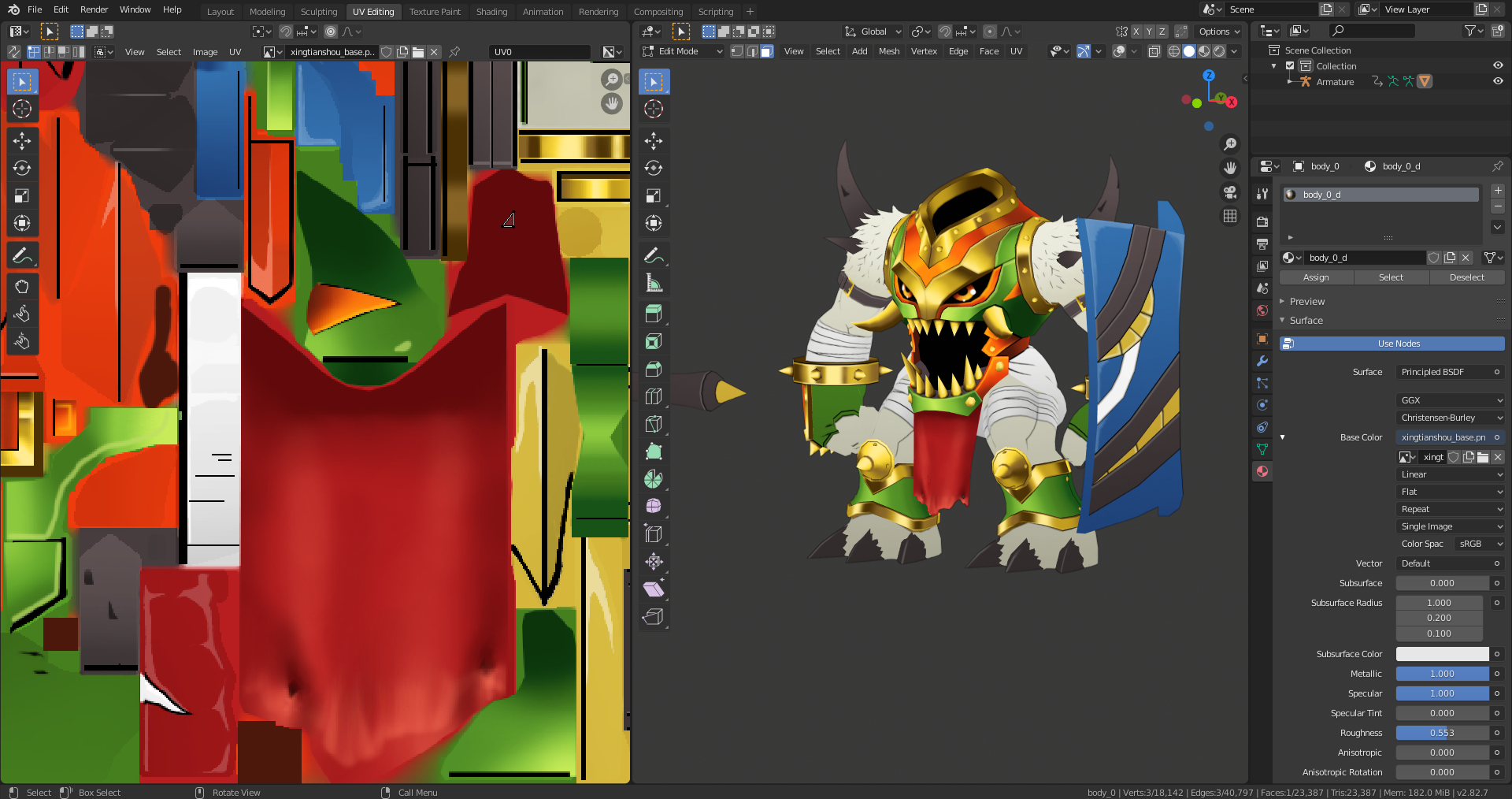Open the Global transform orientation dropdown
Viewport: 1512px width, 799px height.
pyautogui.click(x=873, y=32)
